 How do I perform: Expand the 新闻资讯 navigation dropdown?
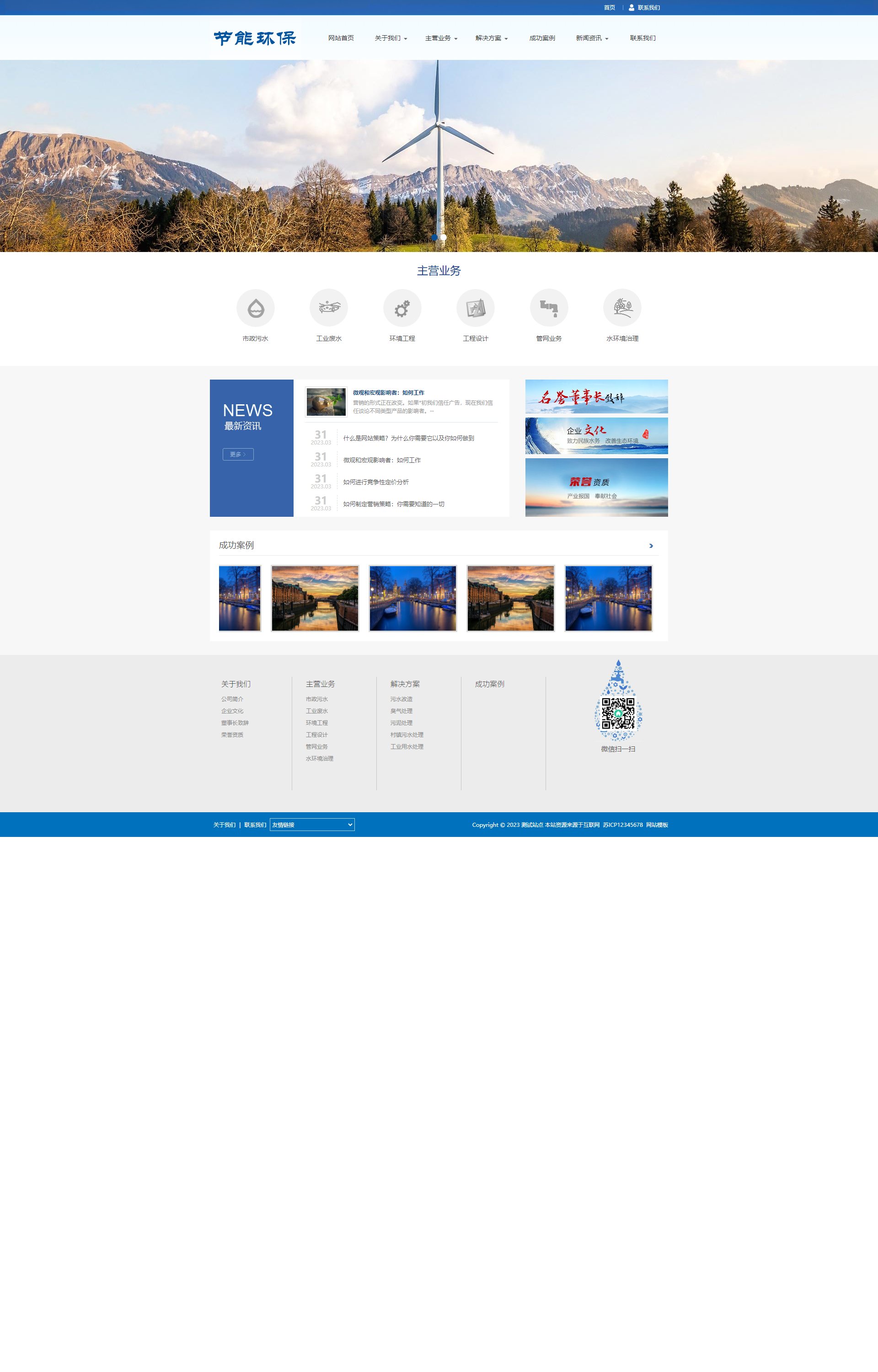tap(592, 38)
